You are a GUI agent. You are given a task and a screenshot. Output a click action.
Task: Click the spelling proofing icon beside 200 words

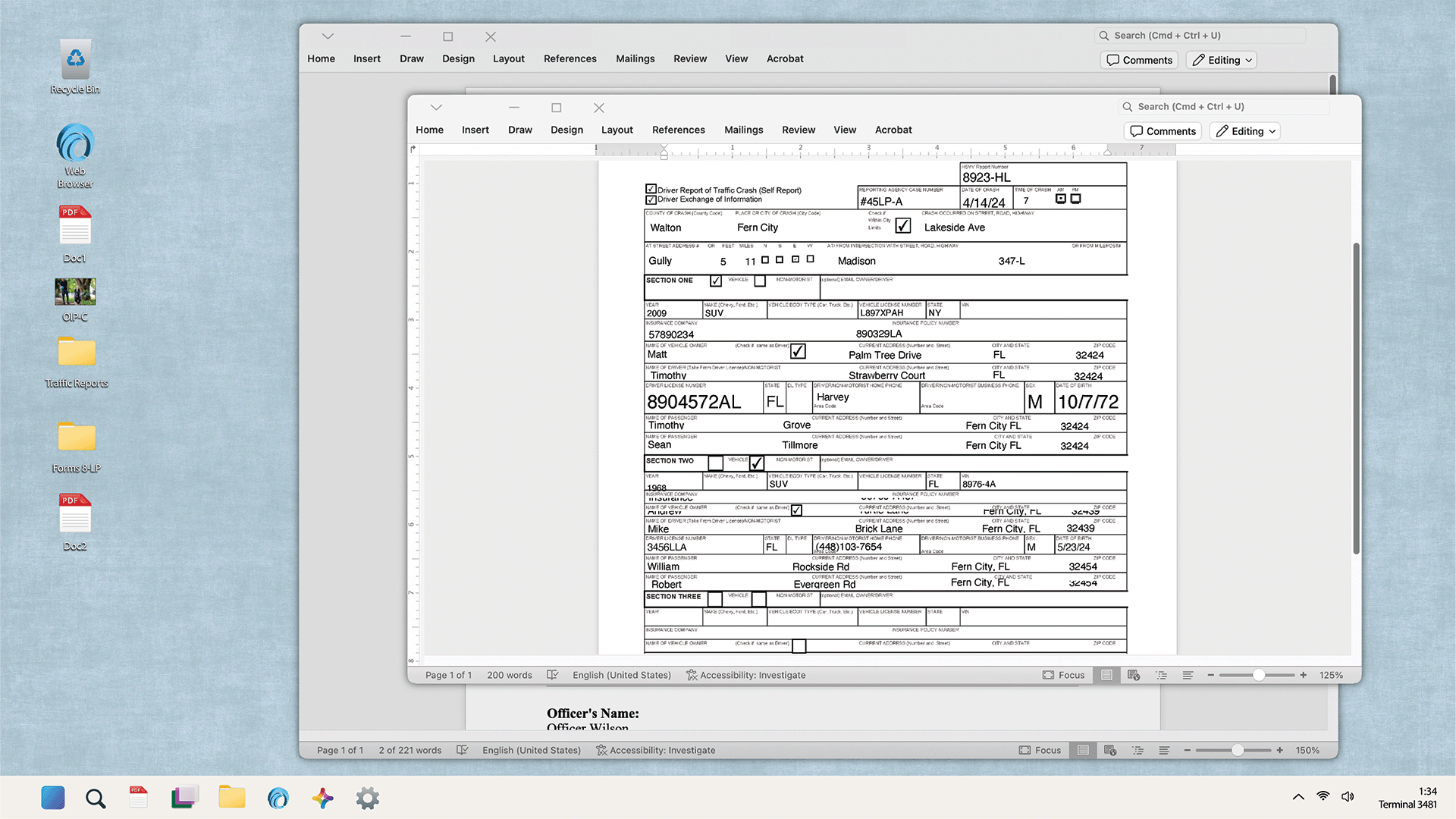[x=553, y=675]
